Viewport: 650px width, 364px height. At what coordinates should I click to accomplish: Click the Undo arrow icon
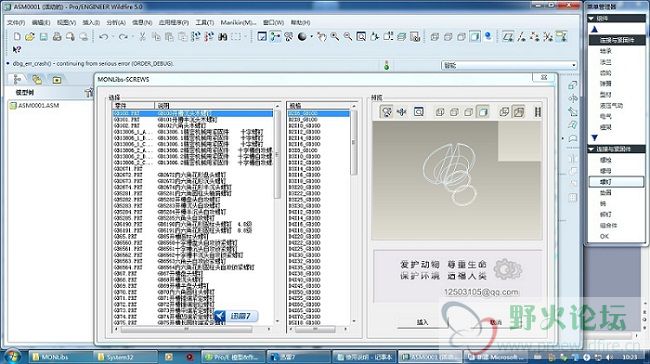coord(104,37)
